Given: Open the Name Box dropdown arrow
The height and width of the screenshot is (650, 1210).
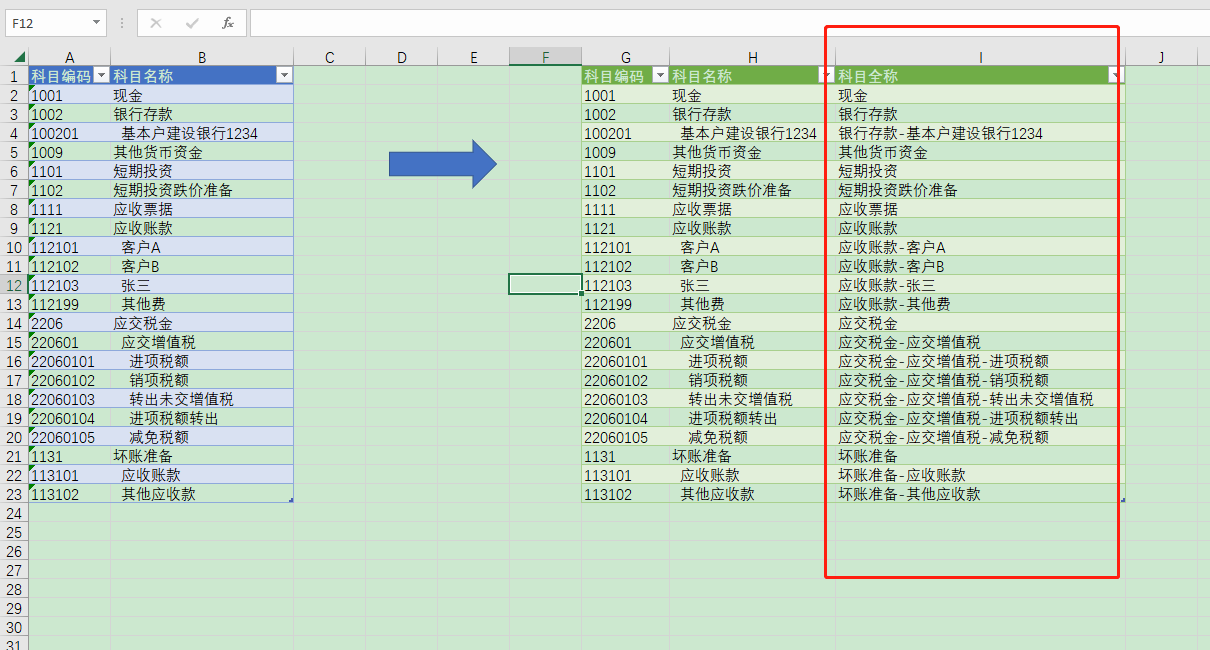Looking at the screenshot, I should point(97,22).
